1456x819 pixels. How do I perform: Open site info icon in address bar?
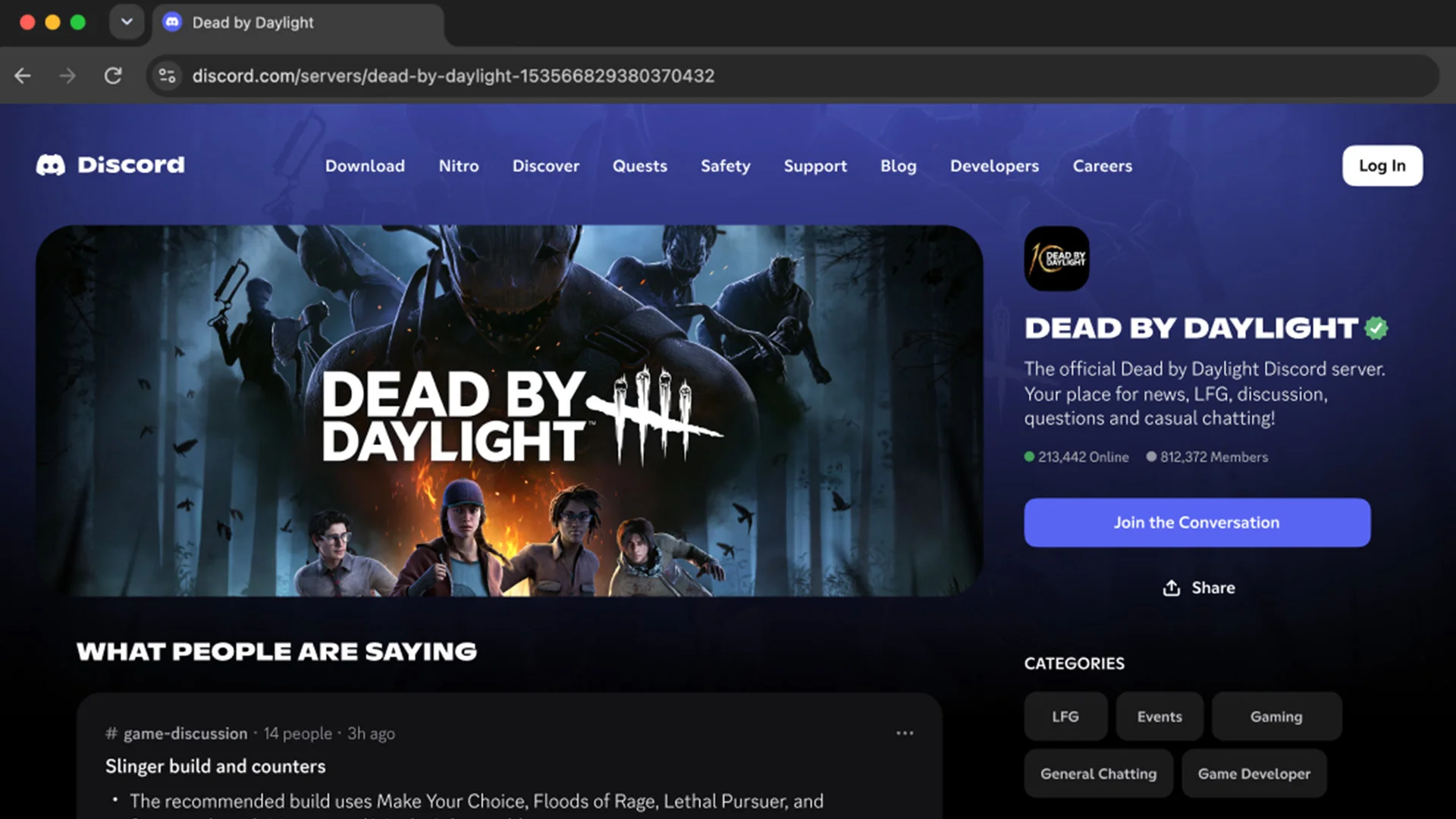(x=168, y=76)
